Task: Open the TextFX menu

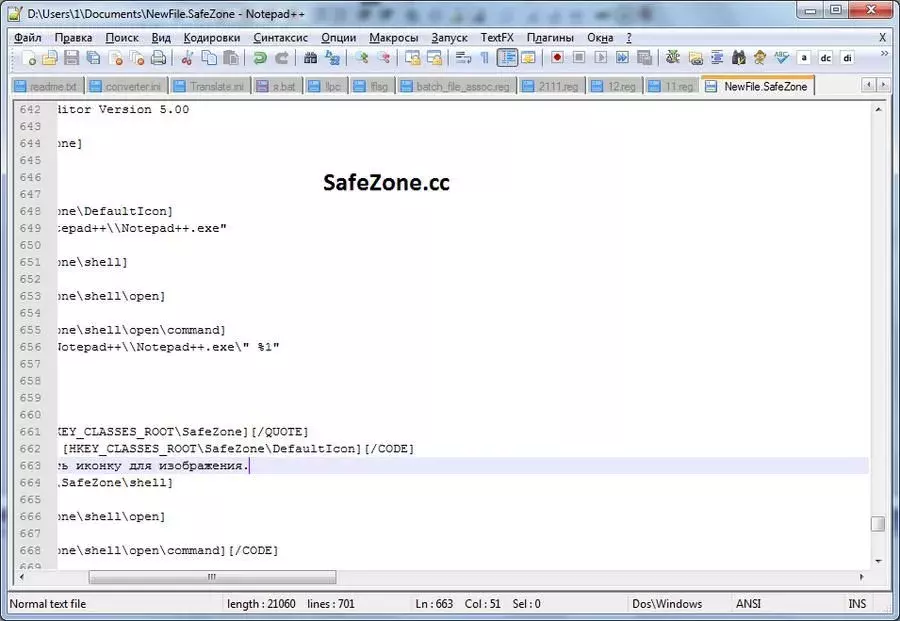Action: [497, 37]
